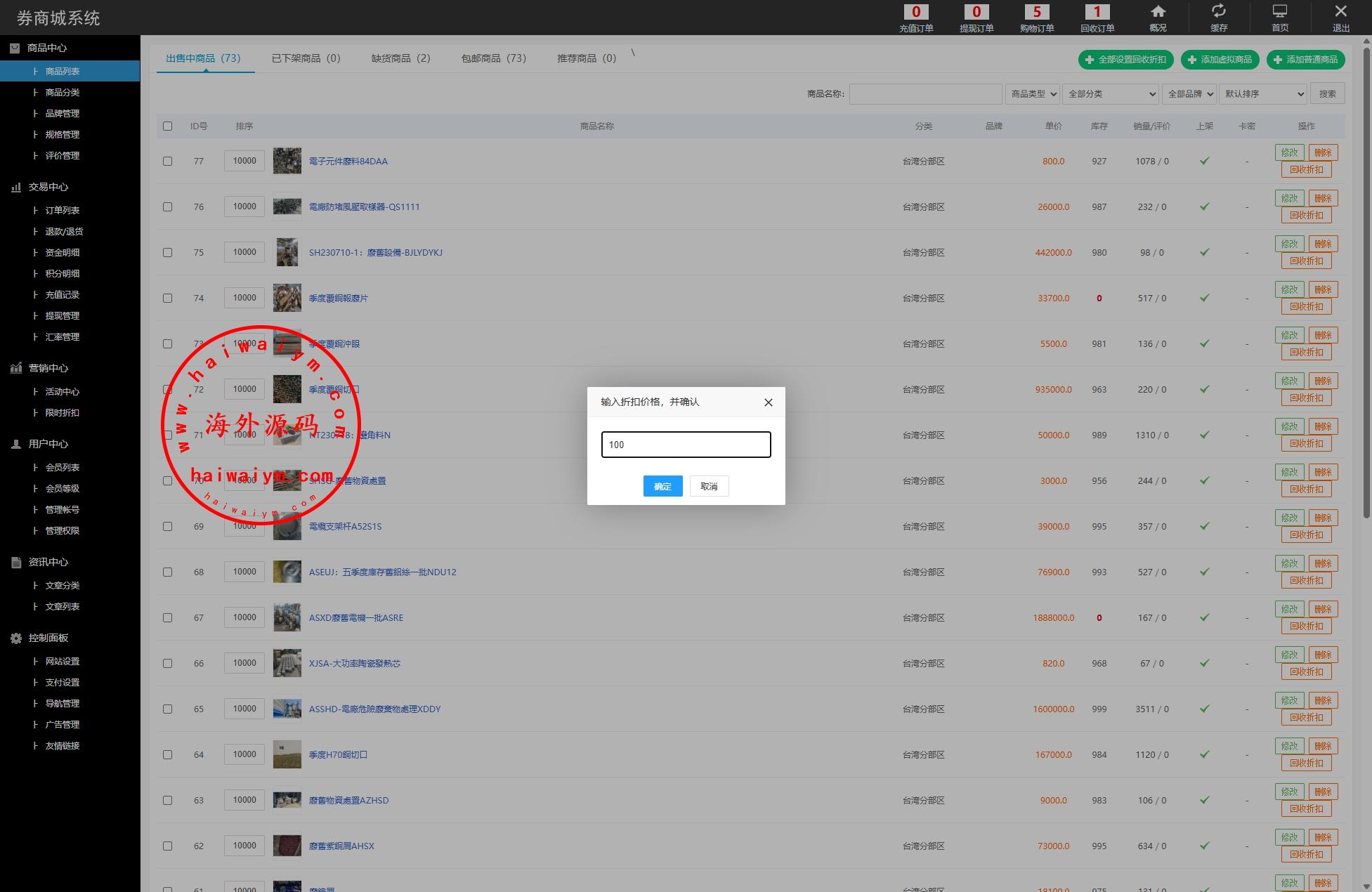Click the discount price input field
The width and height of the screenshot is (1372, 892).
point(686,445)
